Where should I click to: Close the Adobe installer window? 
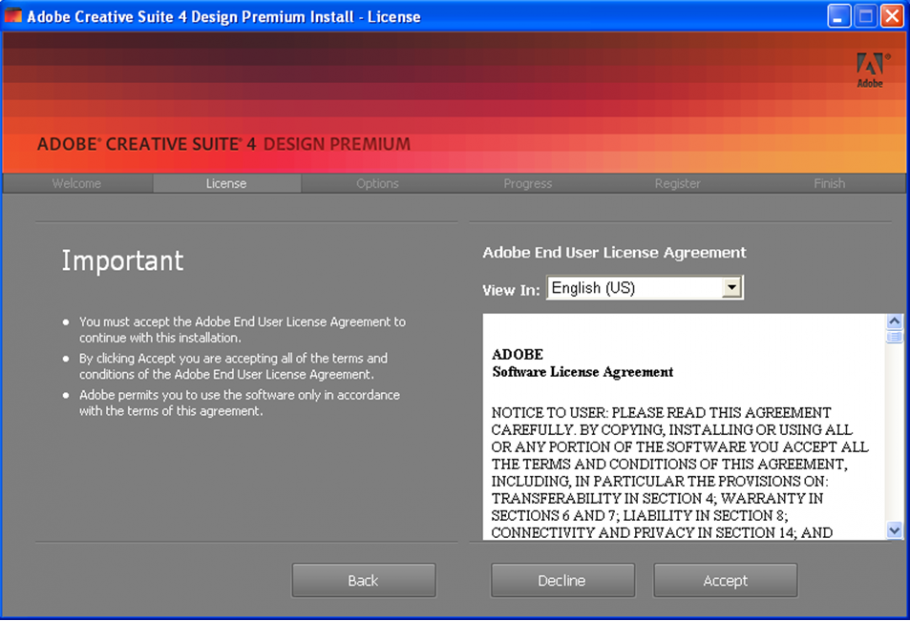click(x=891, y=16)
